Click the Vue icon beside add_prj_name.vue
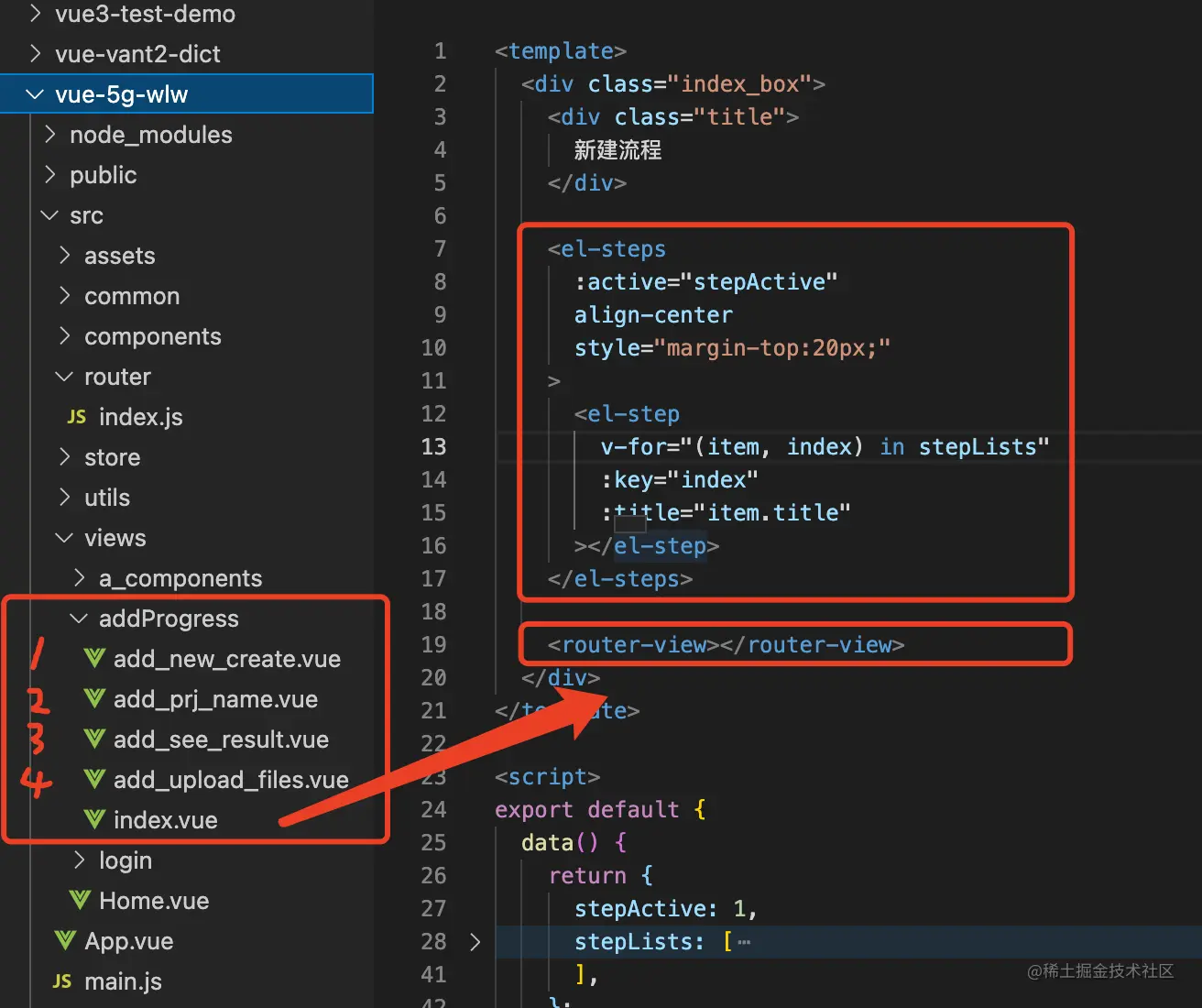The height and width of the screenshot is (1008, 1202). (x=94, y=698)
